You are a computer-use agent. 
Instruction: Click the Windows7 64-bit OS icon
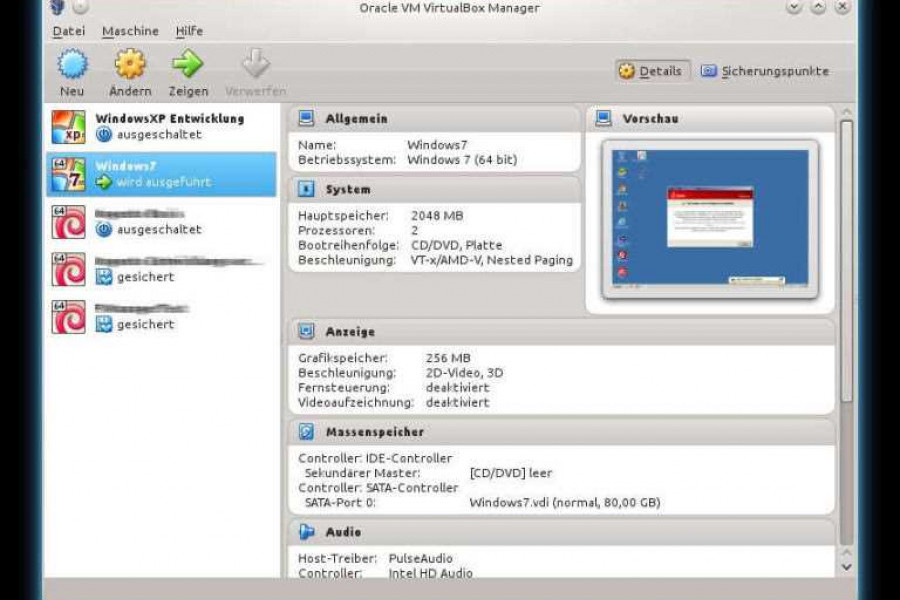pos(68,175)
